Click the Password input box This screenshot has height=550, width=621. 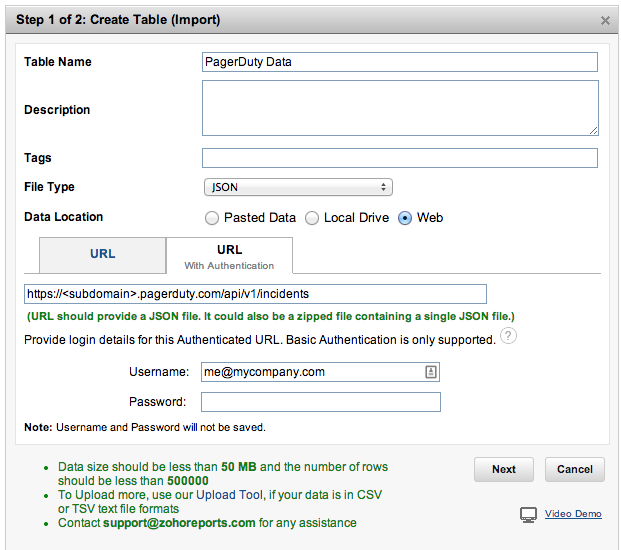click(x=320, y=402)
